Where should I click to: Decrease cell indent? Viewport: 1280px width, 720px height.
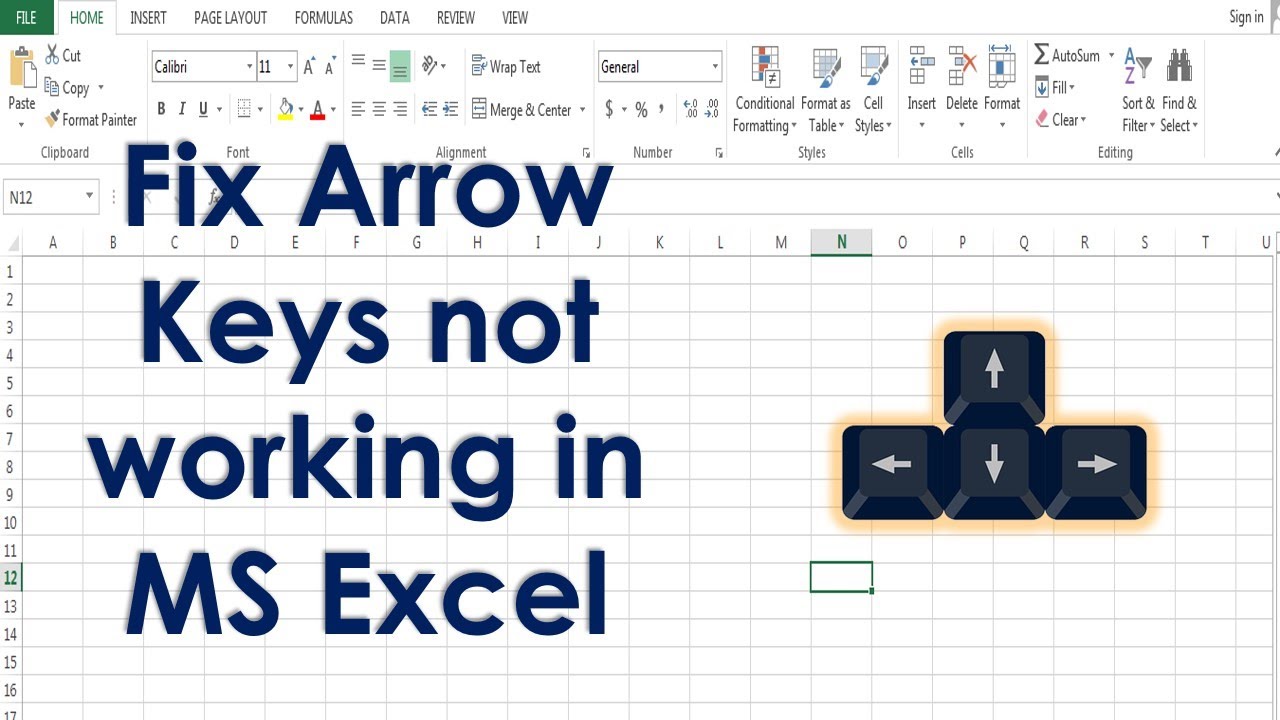pos(429,110)
